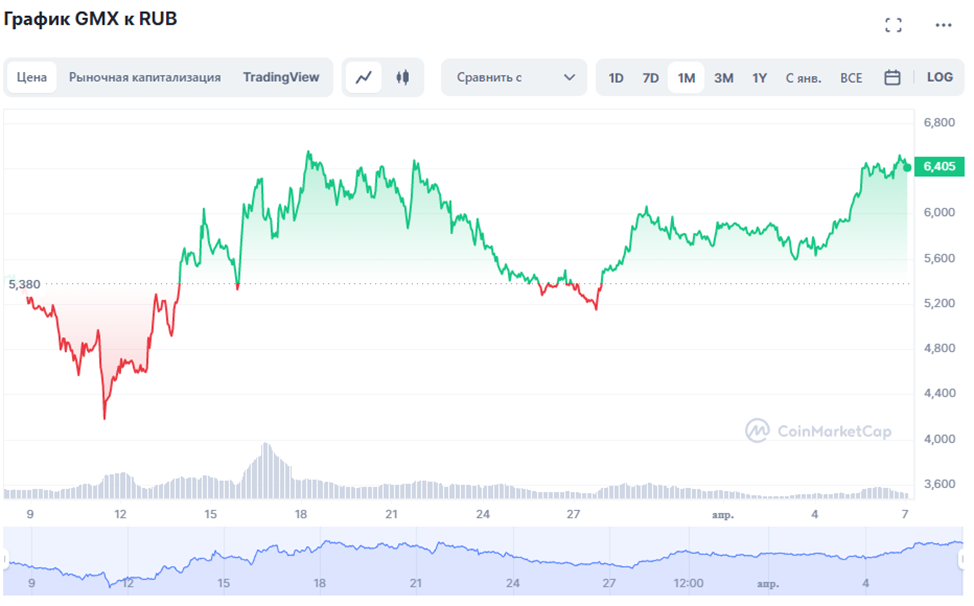Viewport: 974px width, 606px height.
Task: Set range to ВСЕ
Action: tap(851, 78)
